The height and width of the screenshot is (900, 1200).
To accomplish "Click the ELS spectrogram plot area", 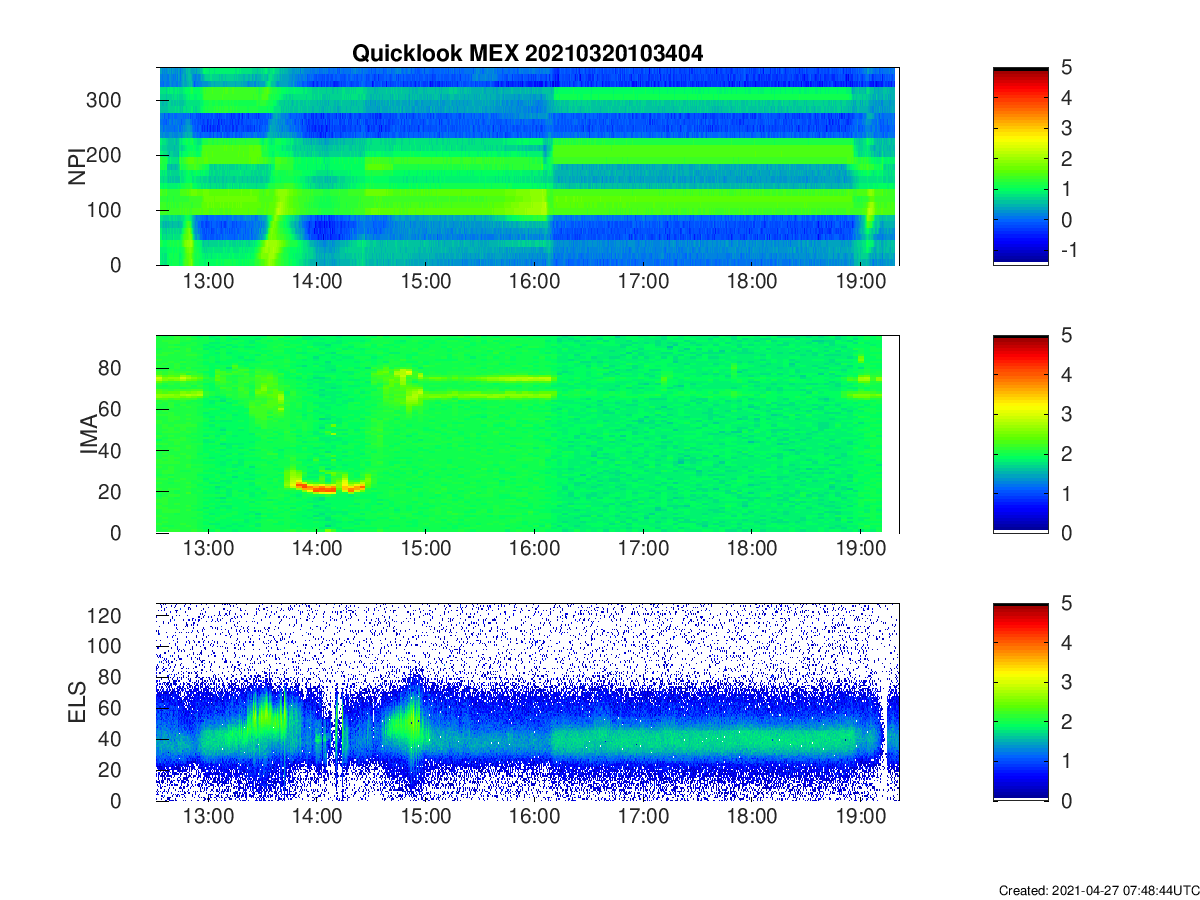I will [x=528, y=702].
